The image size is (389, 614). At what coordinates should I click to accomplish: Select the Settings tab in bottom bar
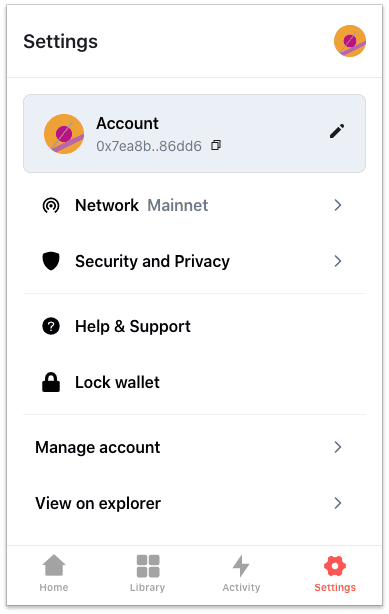click(335, 573)
